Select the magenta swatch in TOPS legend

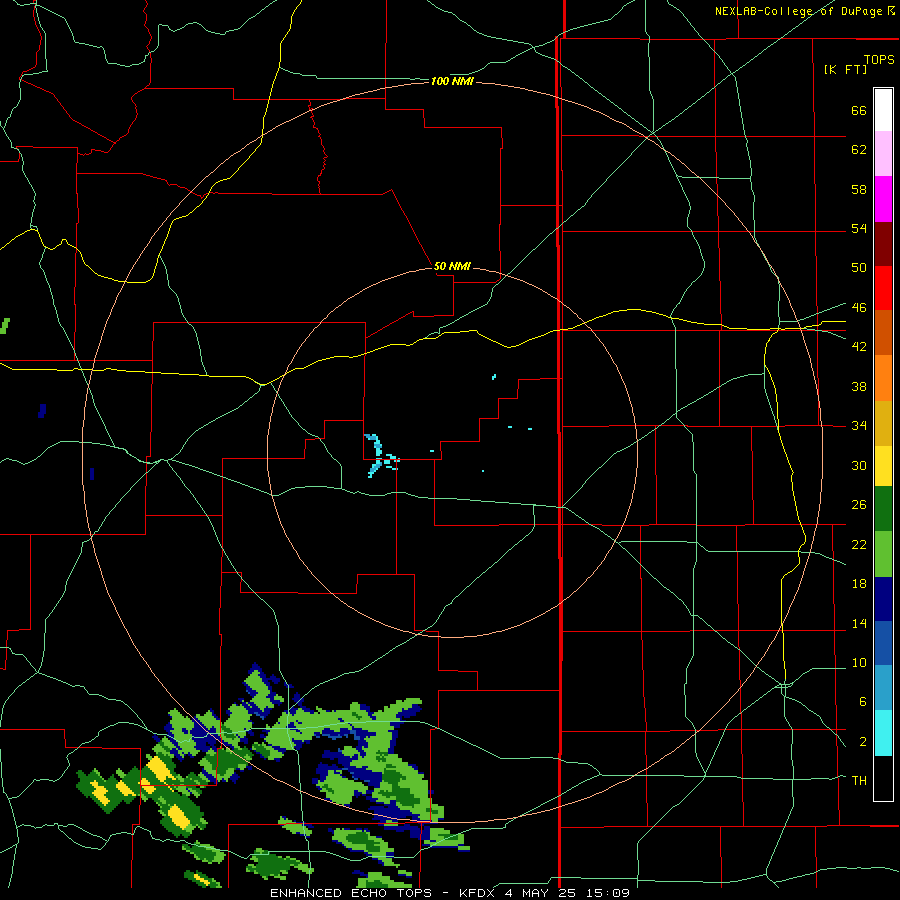(x=883, y=199)
